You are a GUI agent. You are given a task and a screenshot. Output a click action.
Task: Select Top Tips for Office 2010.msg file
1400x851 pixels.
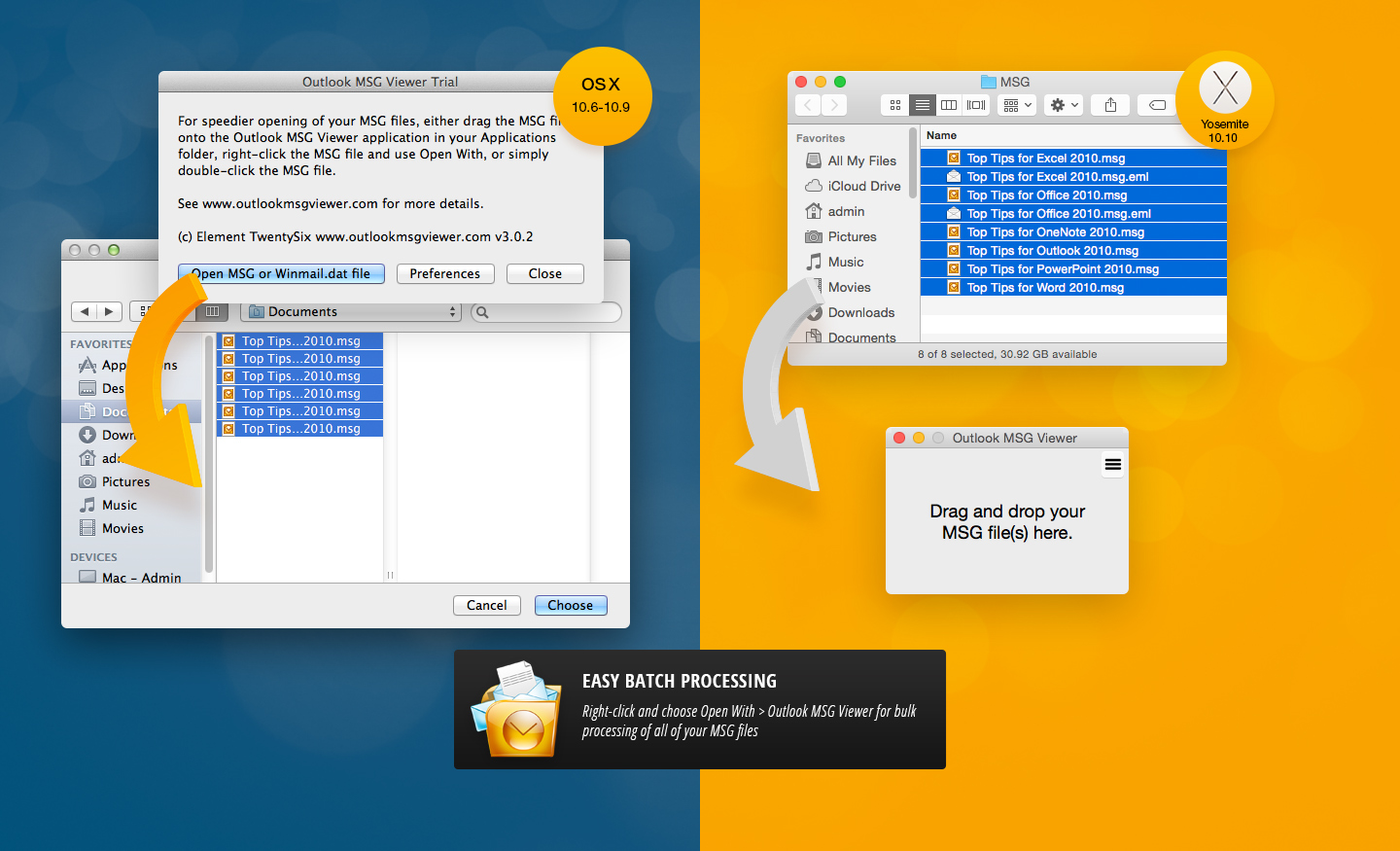pyautogui.click(x=1073, y=195)
